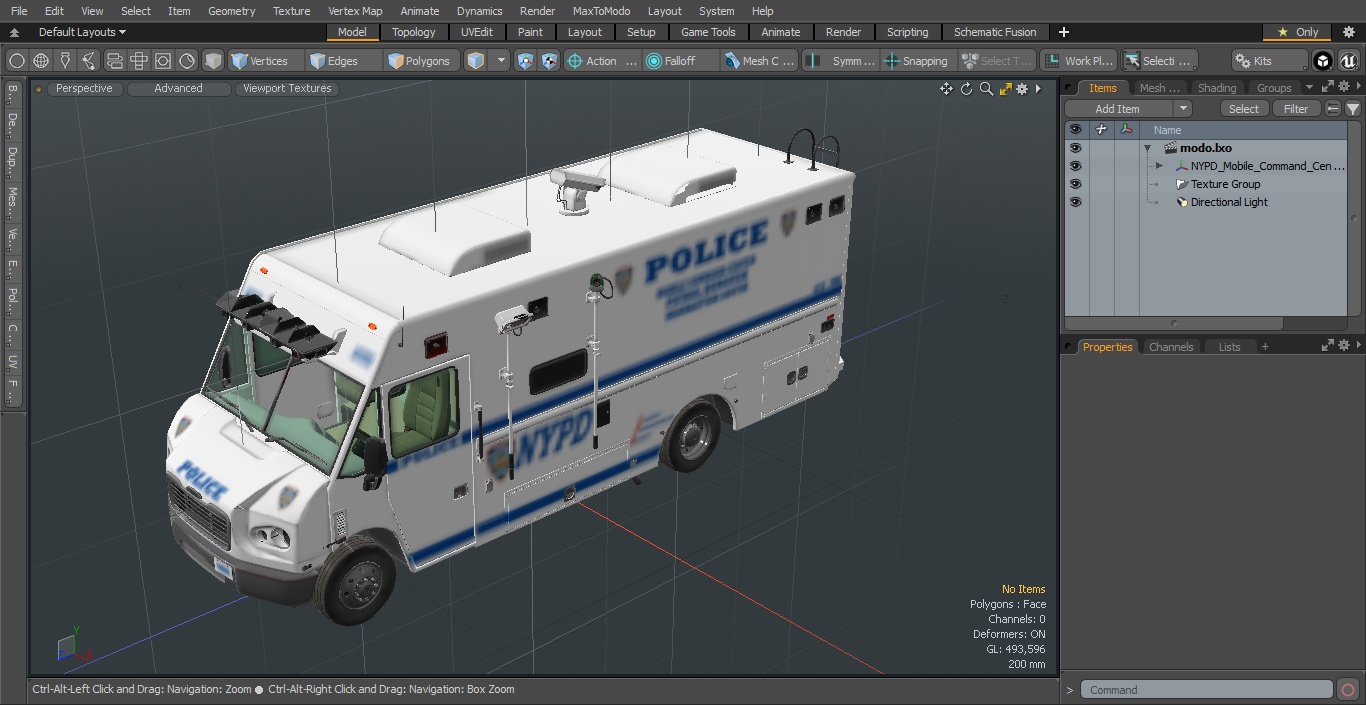Open the Perspective view type dropdown

point(84,88)
